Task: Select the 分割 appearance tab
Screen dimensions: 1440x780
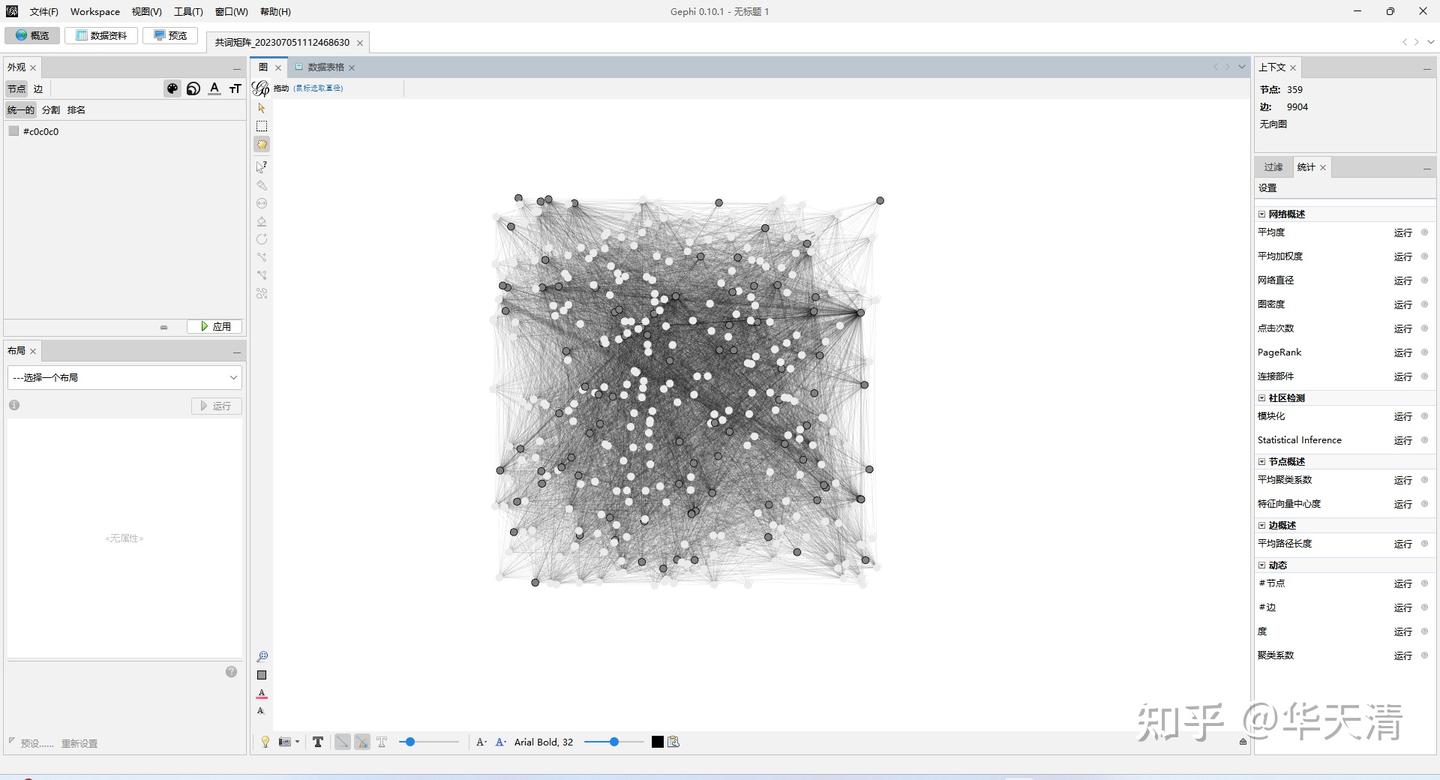Action: (x=50, y=110)
